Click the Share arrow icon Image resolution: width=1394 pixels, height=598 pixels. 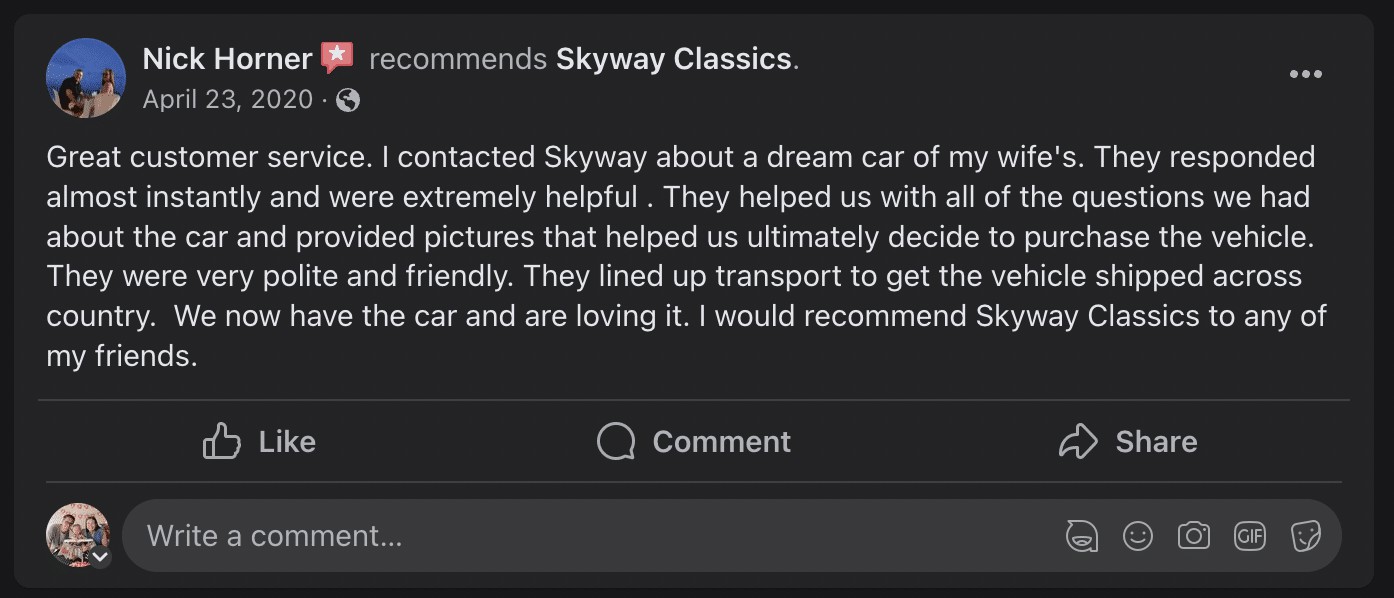[x=1078, y=441]
